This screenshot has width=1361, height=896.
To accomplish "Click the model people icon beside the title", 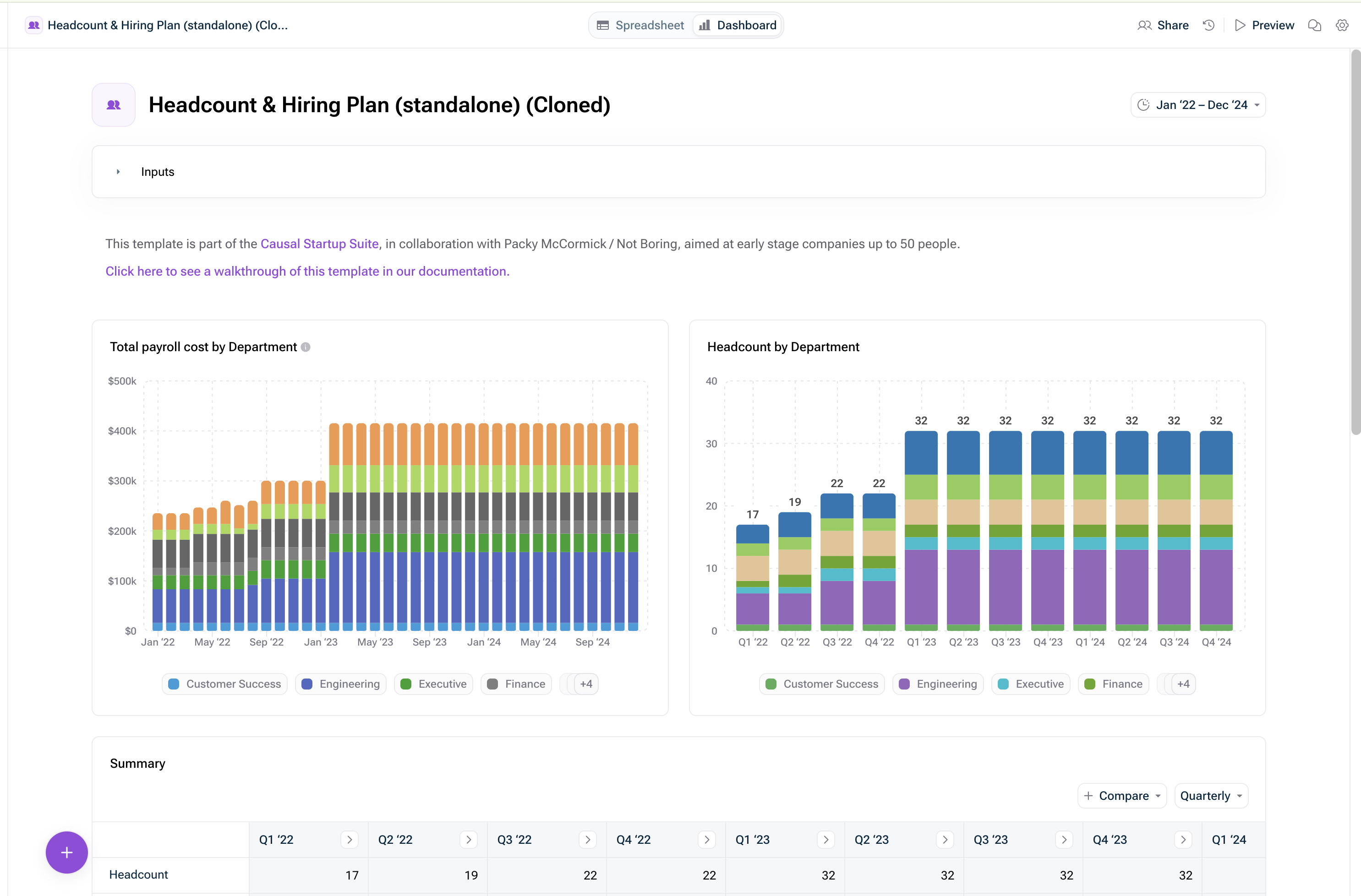I will [114, 104].
